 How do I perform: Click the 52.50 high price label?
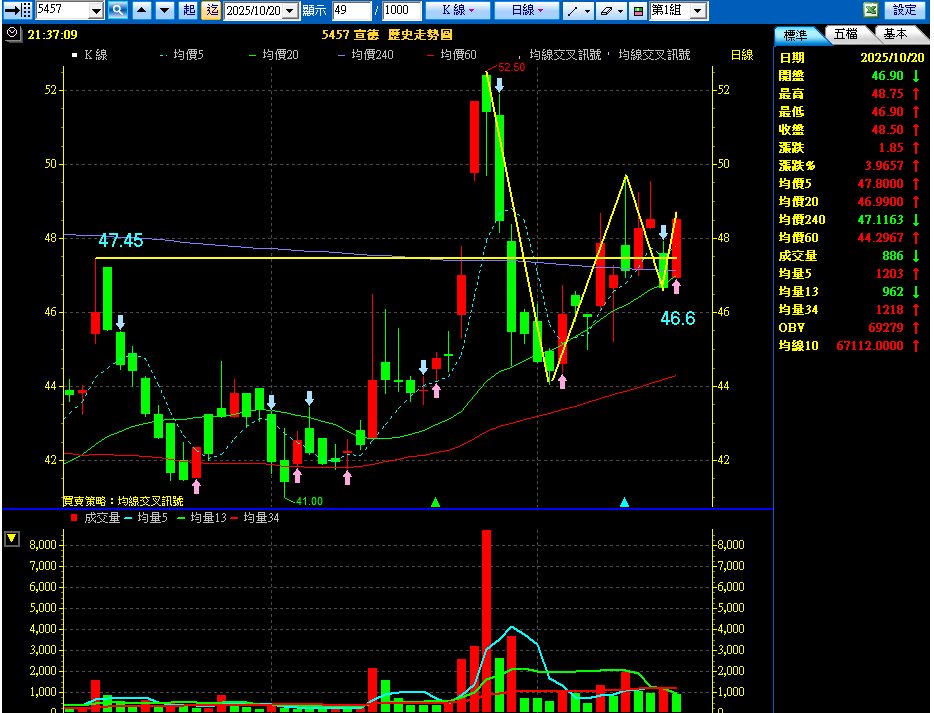click(512, 67)
